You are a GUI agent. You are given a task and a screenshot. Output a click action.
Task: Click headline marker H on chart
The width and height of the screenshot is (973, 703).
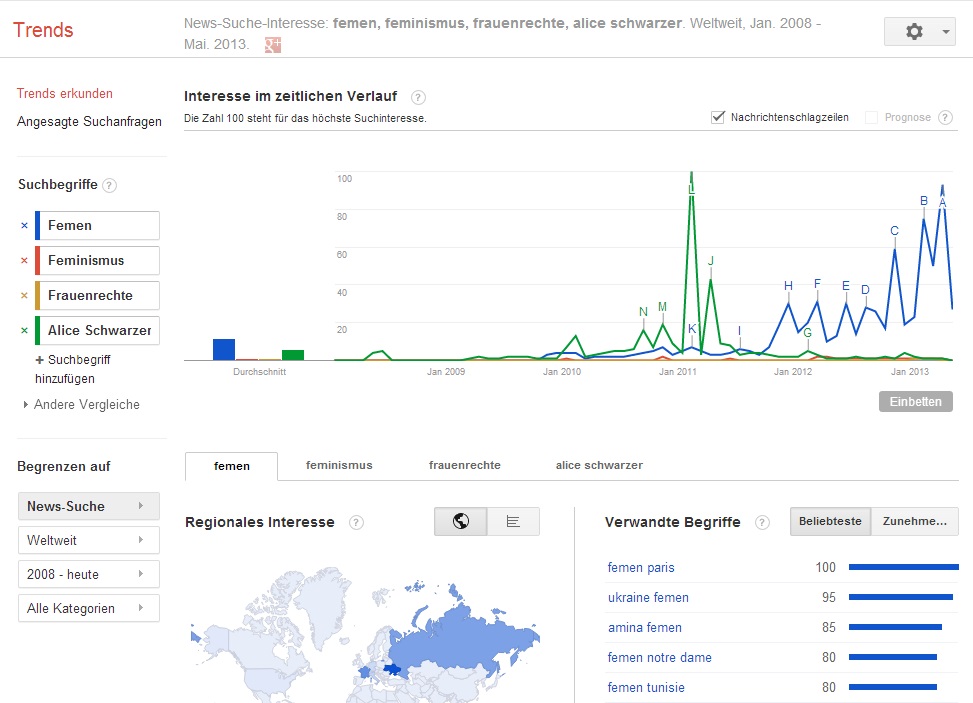[788, 285]
